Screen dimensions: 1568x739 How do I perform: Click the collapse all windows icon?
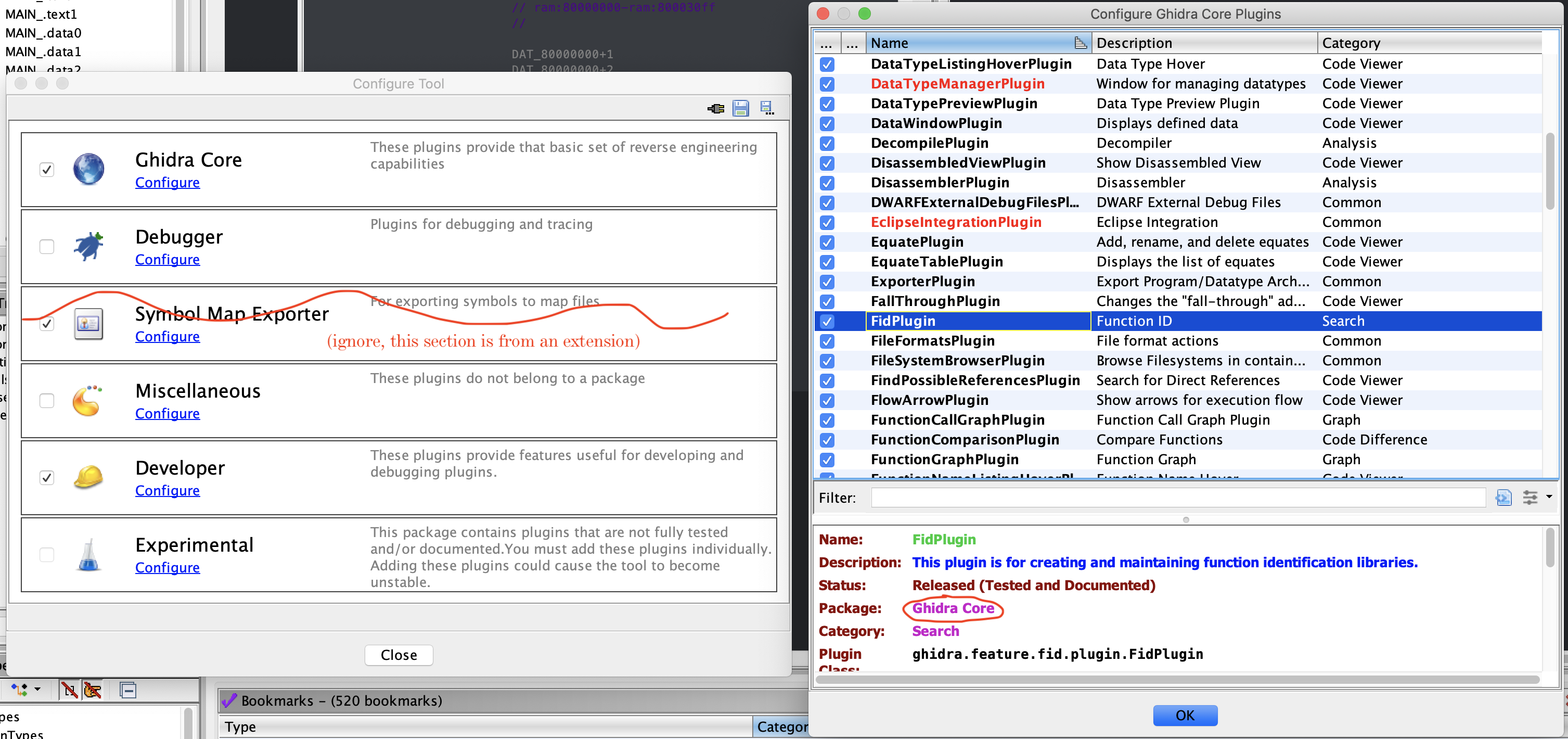[x=128, y=690]
